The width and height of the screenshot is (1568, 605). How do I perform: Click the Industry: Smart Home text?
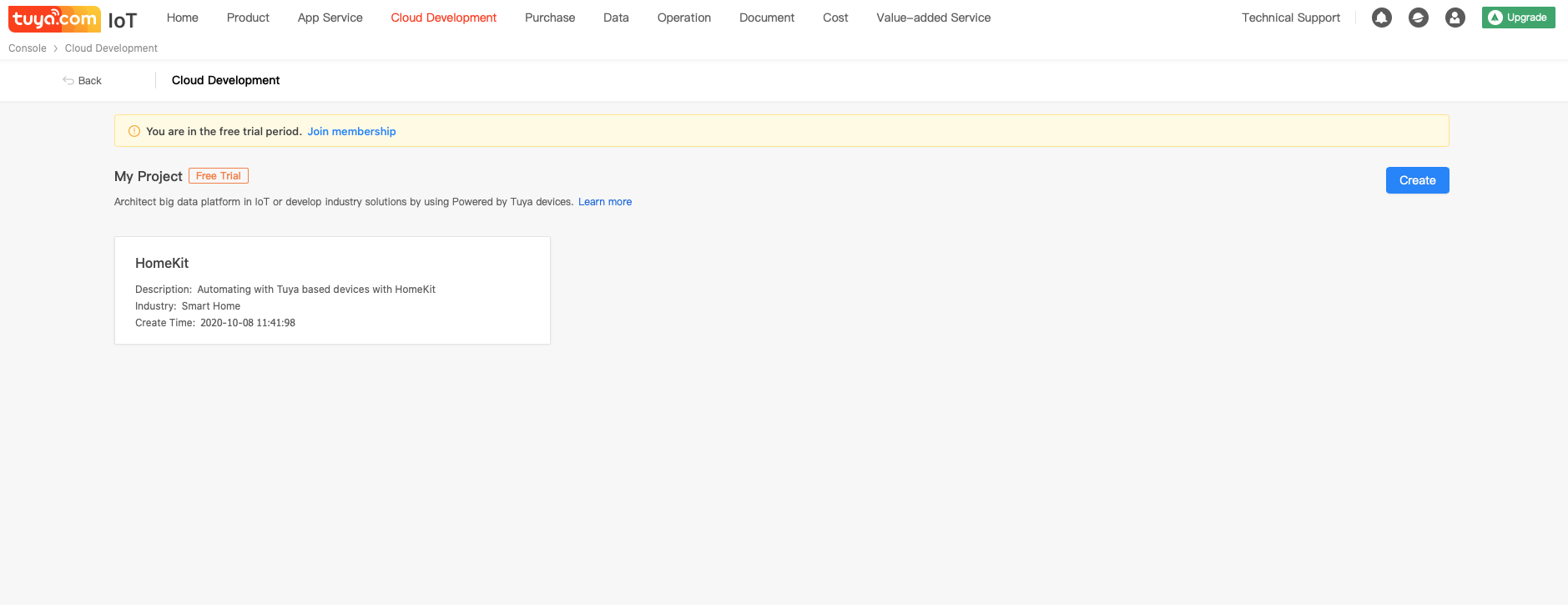click(188, 306)
